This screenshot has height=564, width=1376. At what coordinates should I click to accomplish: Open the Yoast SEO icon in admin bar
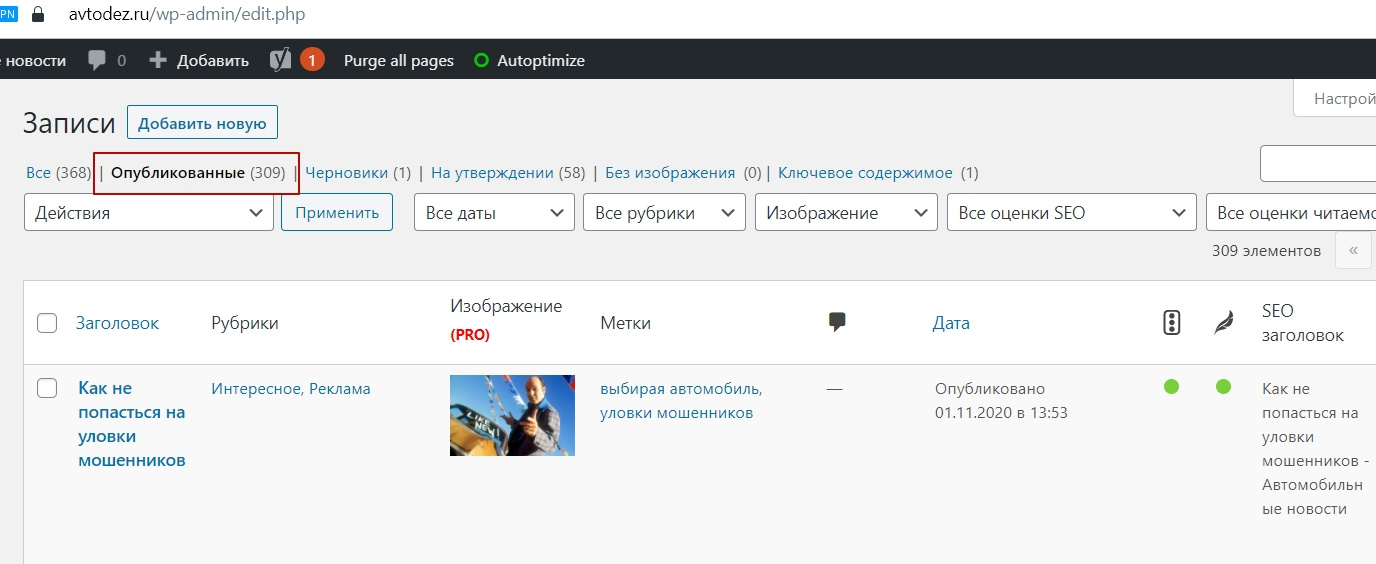[280, 60]
